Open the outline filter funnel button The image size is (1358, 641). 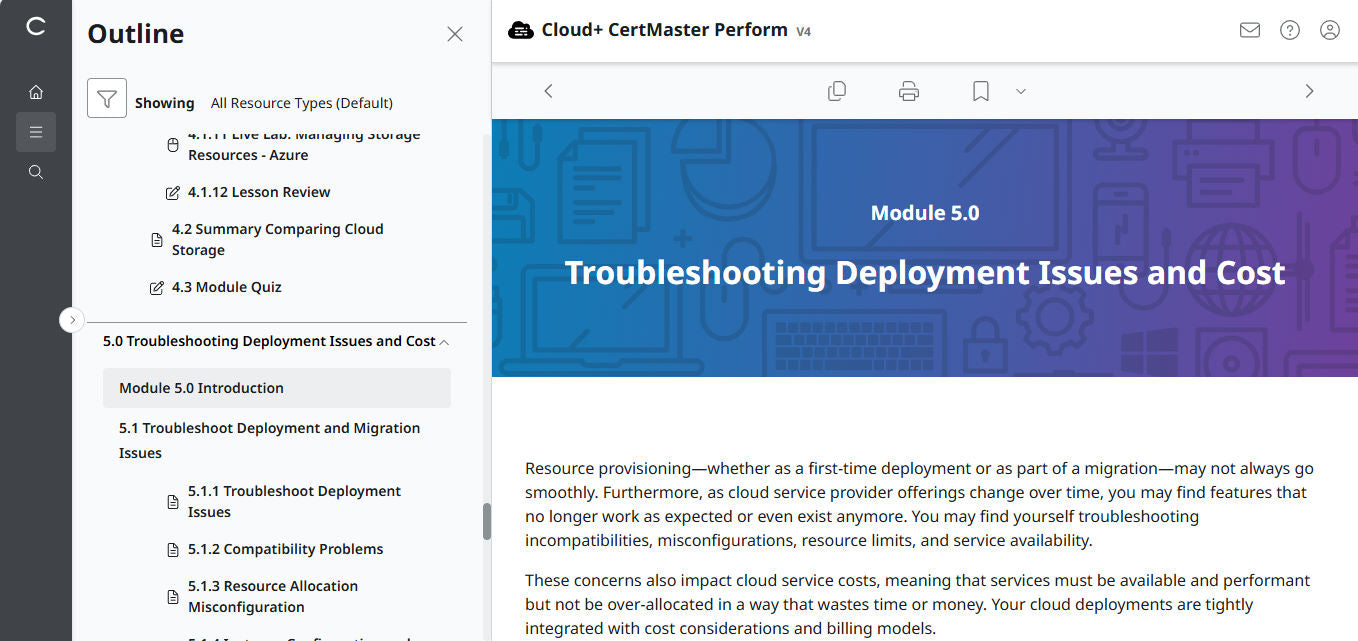[x=107, y=98]
